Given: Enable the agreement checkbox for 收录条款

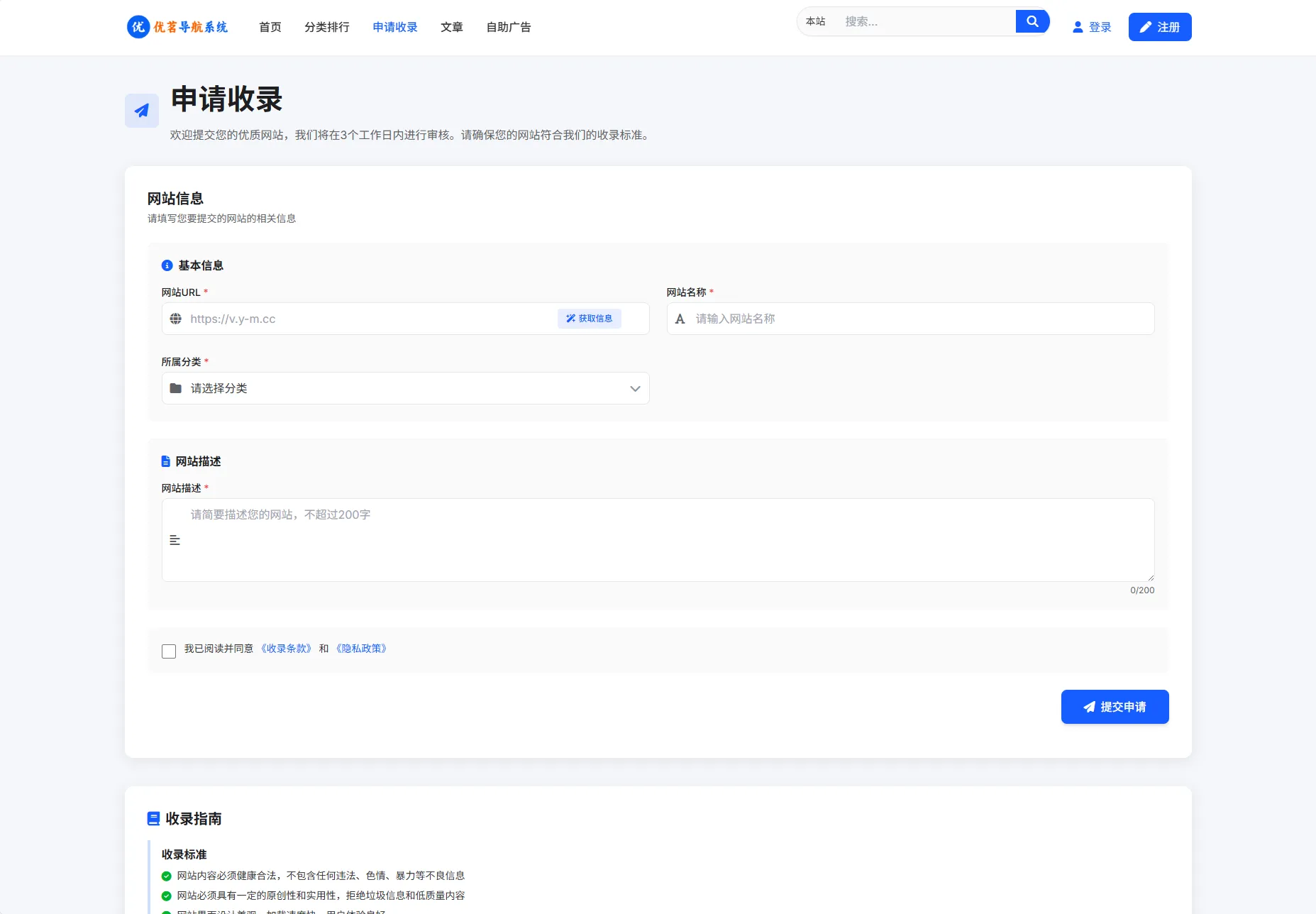Looking at the screenshot, I should tap(169, 651).
